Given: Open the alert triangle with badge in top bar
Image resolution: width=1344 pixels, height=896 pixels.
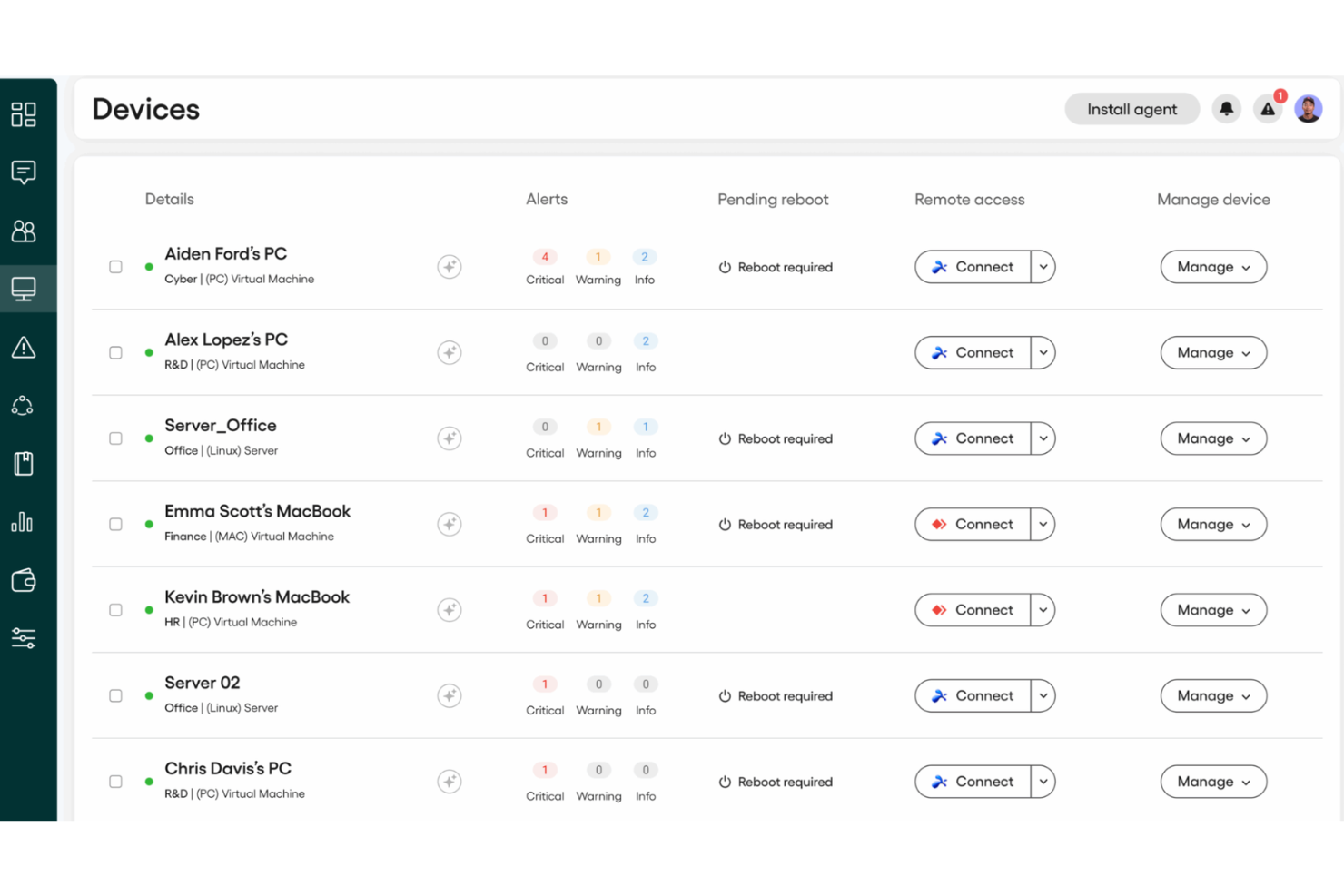Looking at the screenshot, I should (x=1268, y=108).
